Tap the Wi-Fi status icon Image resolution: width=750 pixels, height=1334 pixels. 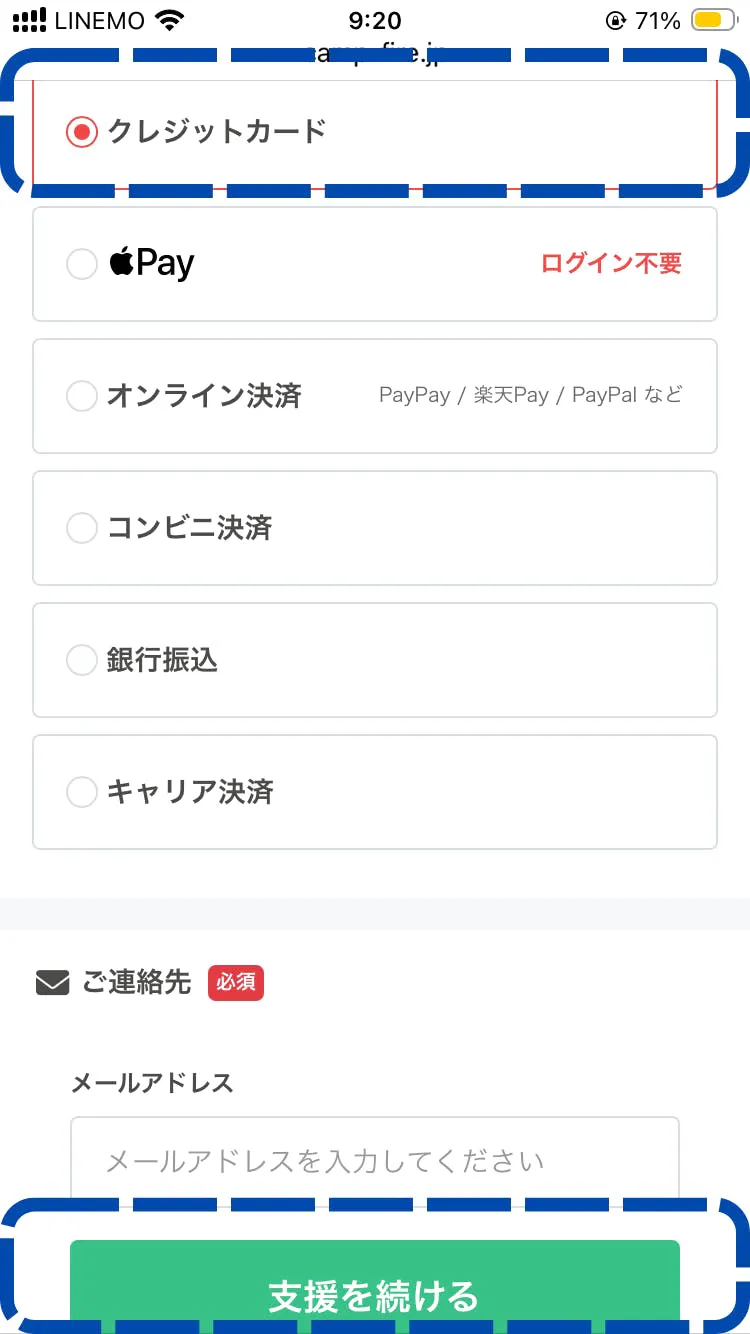coord(171,21)
